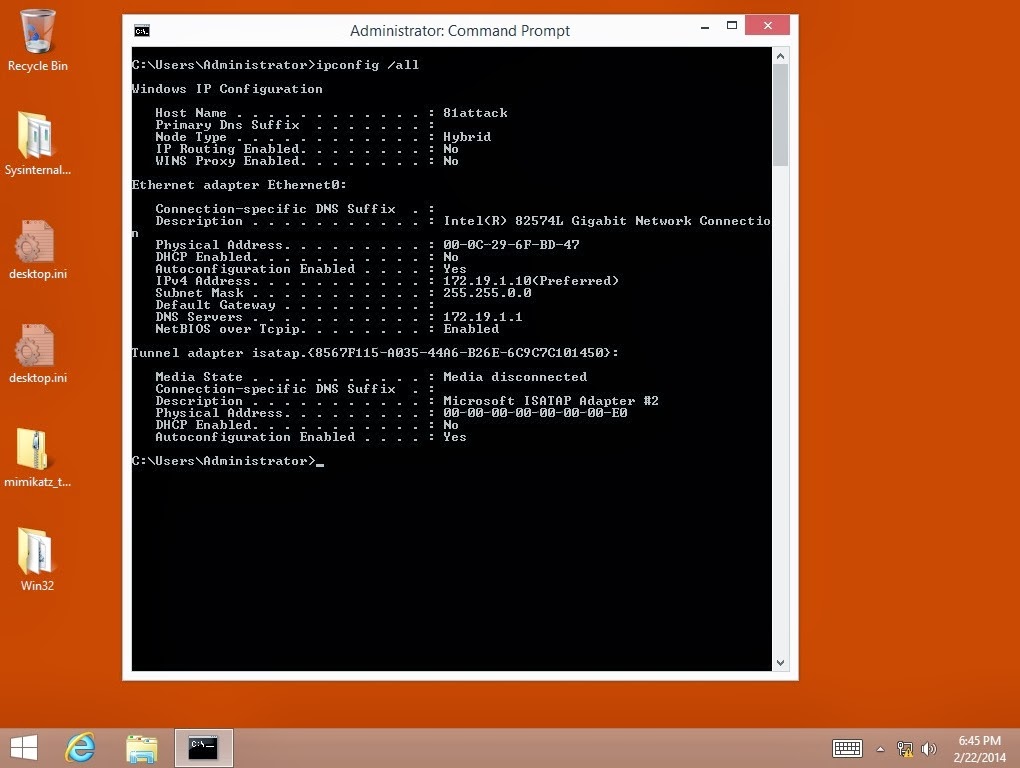Open the volume slider from the tray
Screen dimensions: 1020x768
pos(928,748)
